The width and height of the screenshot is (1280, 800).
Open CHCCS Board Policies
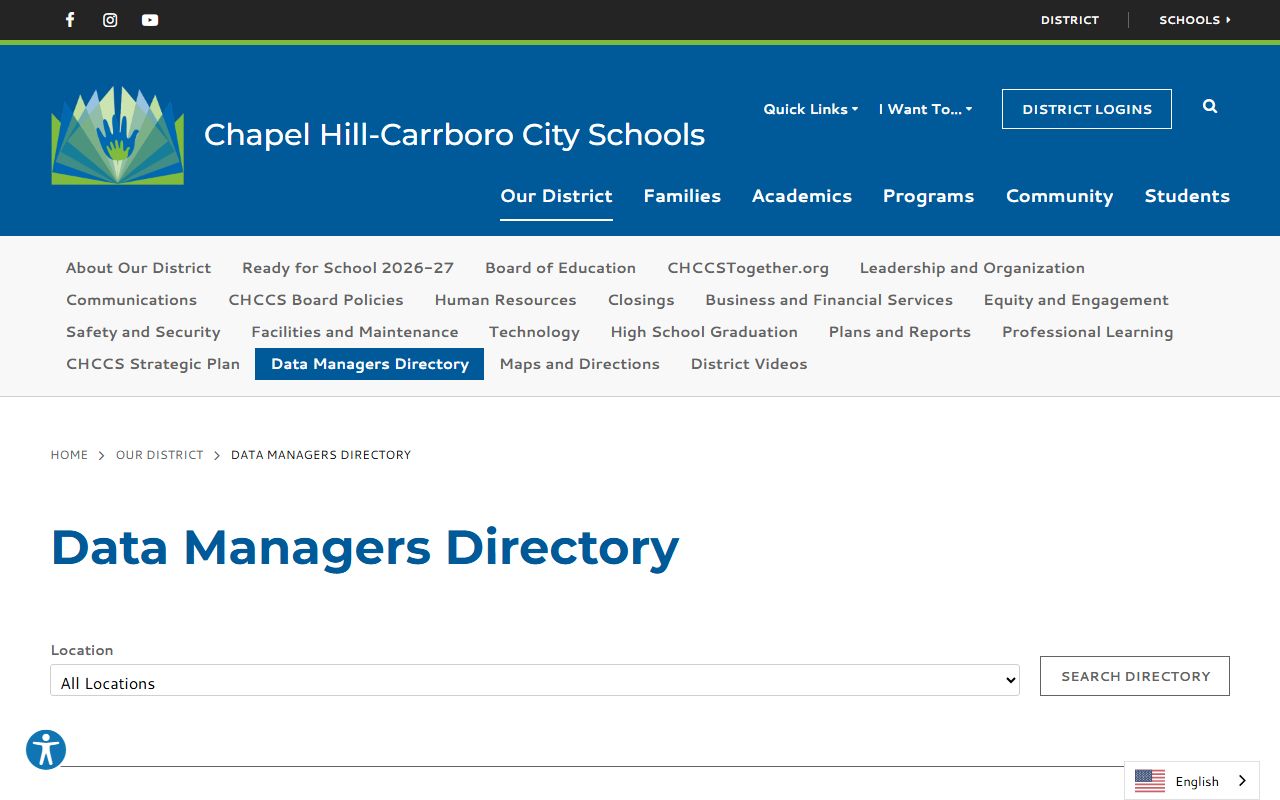pos(316,300)
